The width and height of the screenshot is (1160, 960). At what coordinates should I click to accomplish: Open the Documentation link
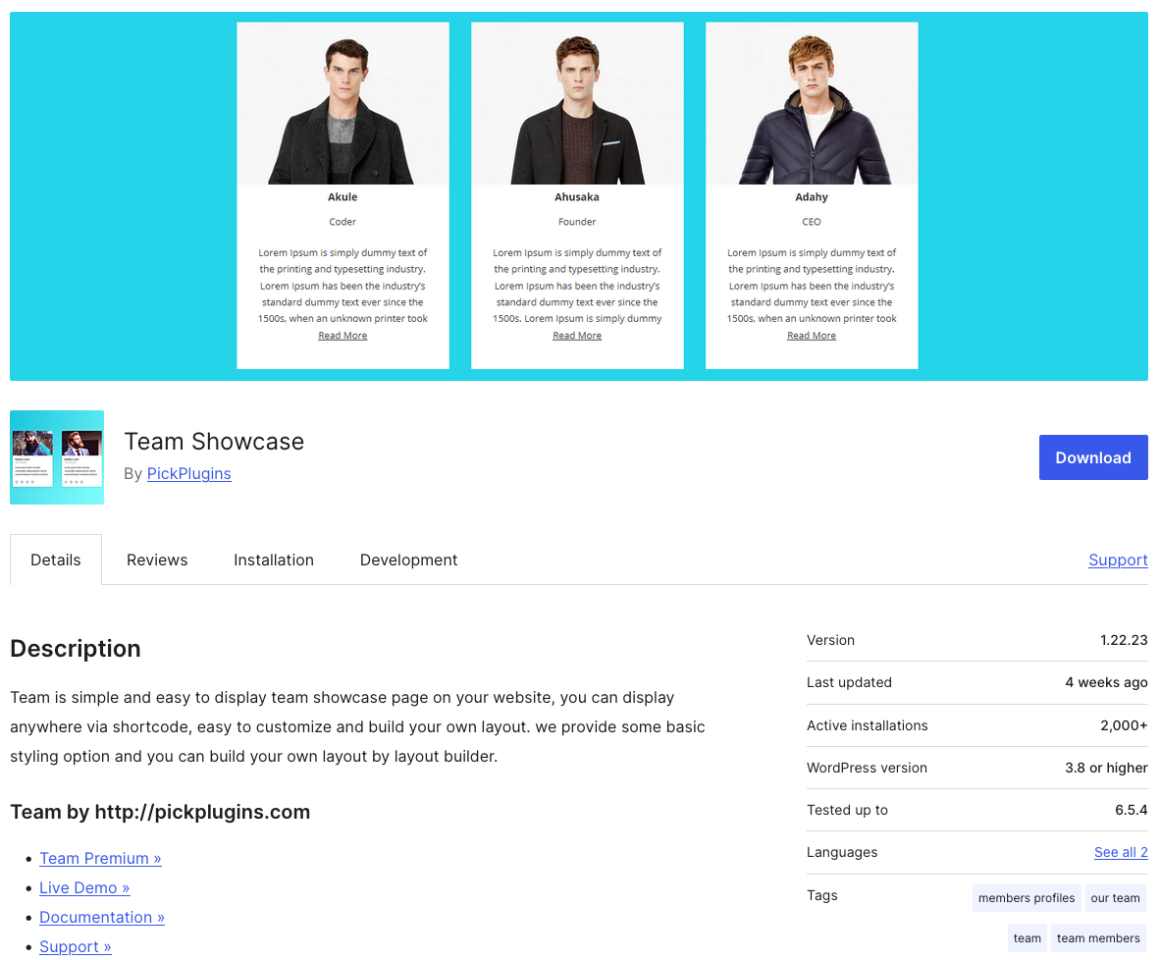click(x=101, y=917)
